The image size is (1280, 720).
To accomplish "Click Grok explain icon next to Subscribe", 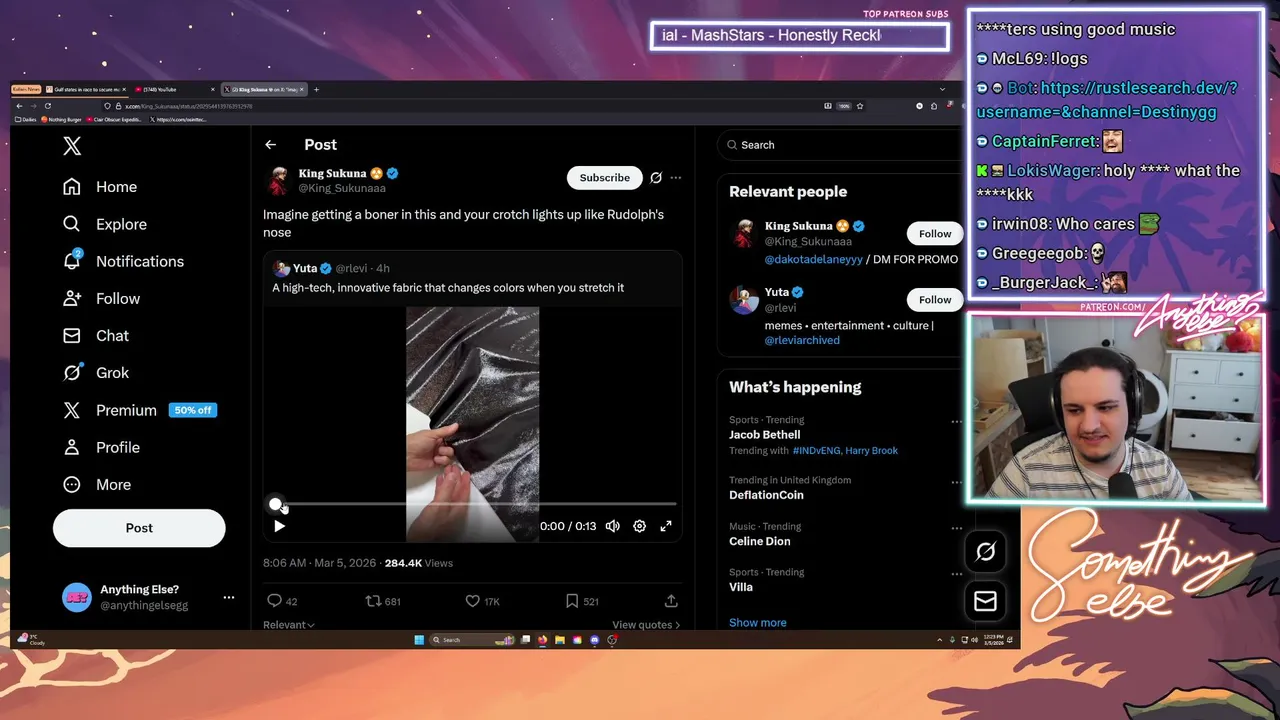I will pyautogui.click(x=656, y=178).
